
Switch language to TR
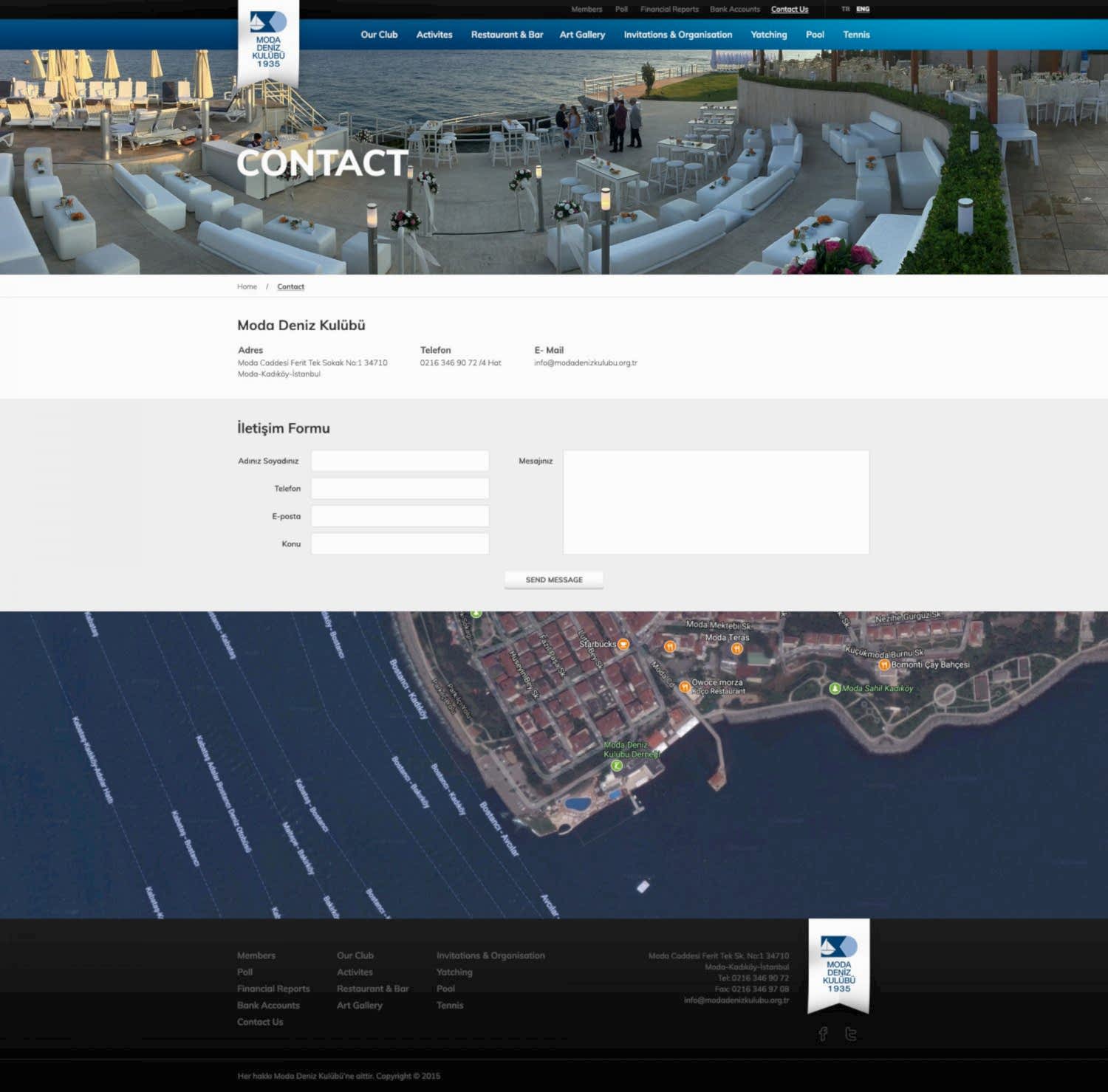[845, 10]
